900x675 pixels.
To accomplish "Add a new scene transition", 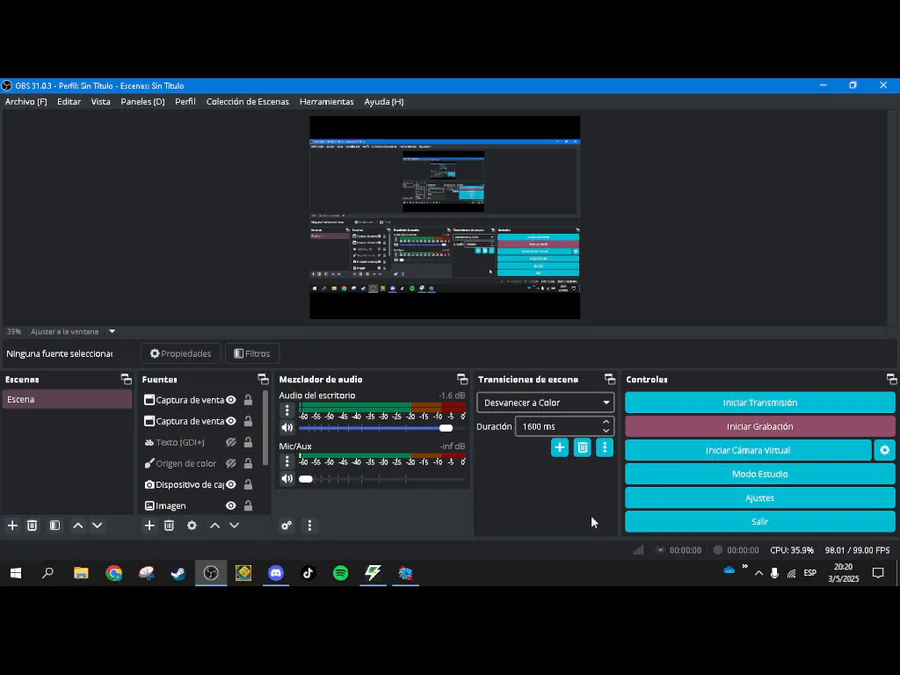I will 560,448.
